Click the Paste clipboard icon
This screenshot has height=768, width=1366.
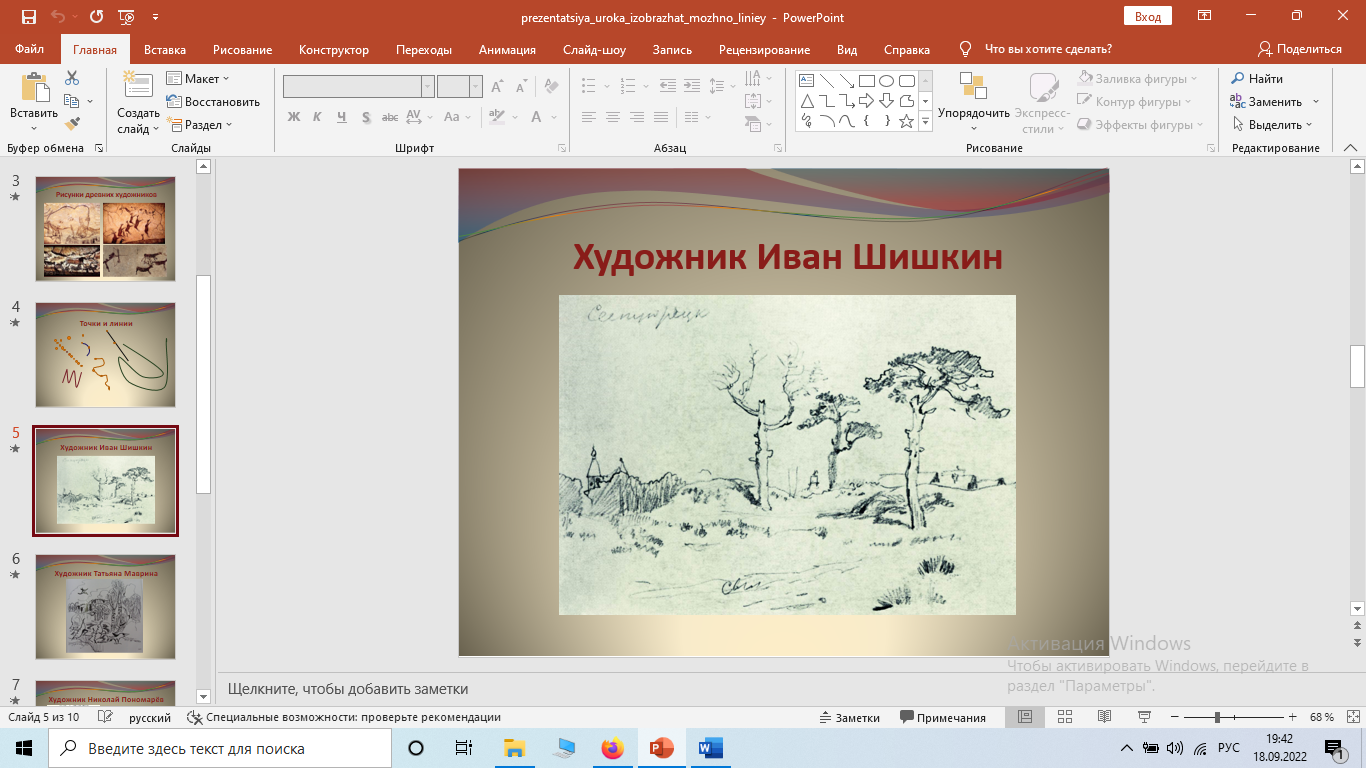[34, 88]
